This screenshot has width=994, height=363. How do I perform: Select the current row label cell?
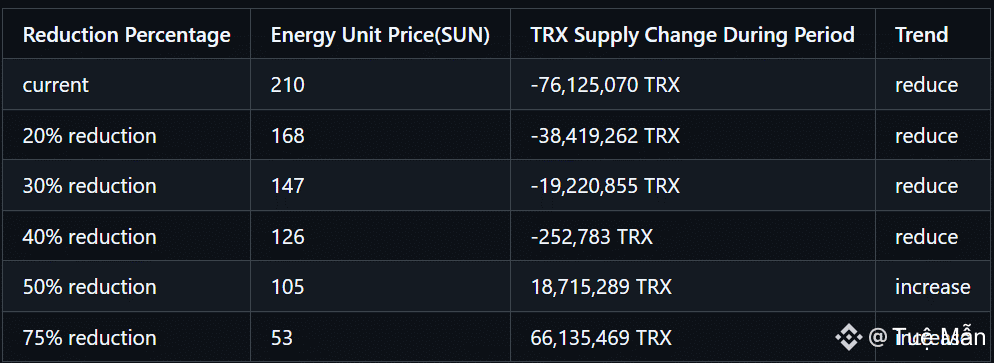pyautogui.click(x=56, y=85)
